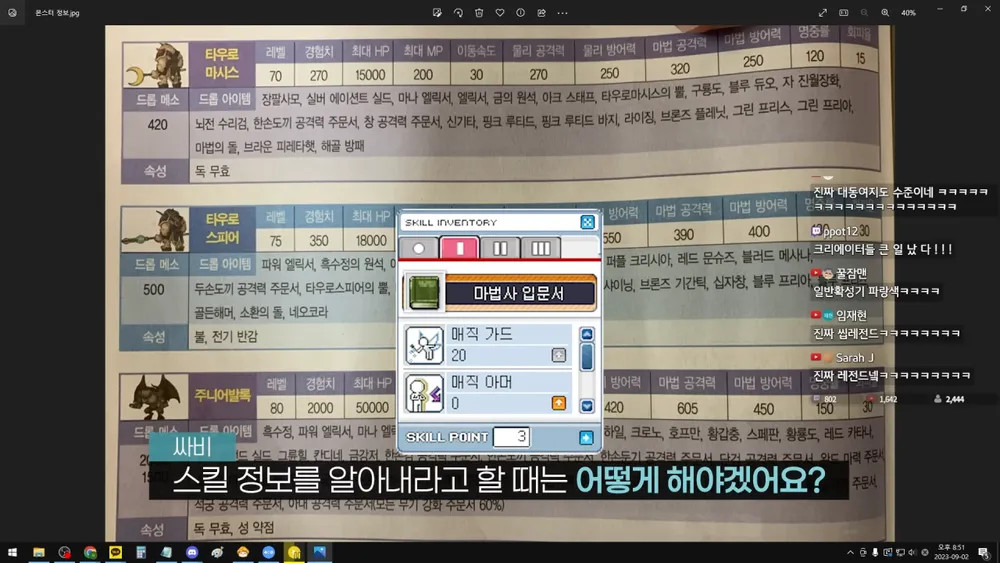Screen dimensions: 1000x563
Task: Click chat username Sarah J
Action: point(855,358)
